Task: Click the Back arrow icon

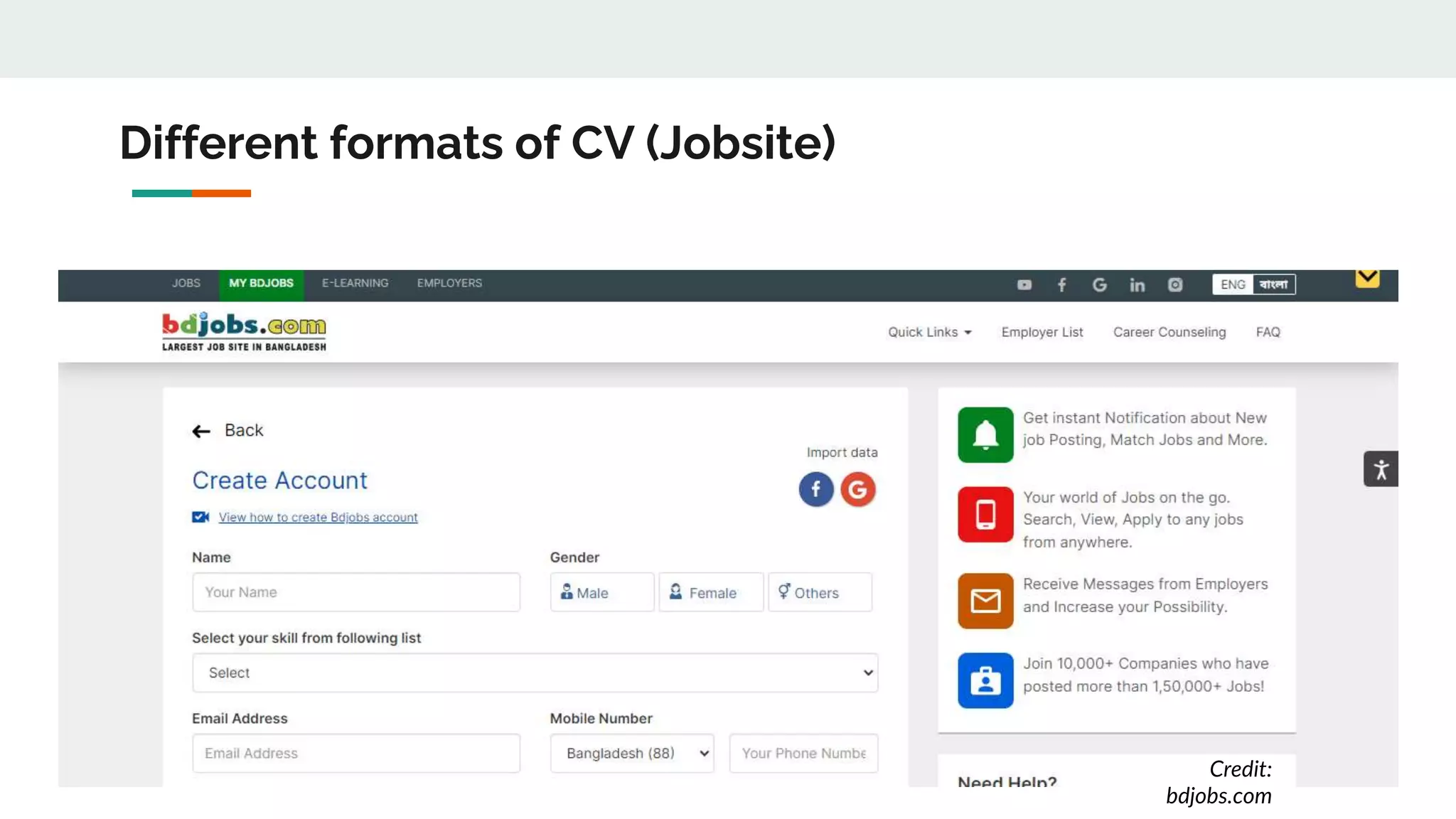Action: 201,431
